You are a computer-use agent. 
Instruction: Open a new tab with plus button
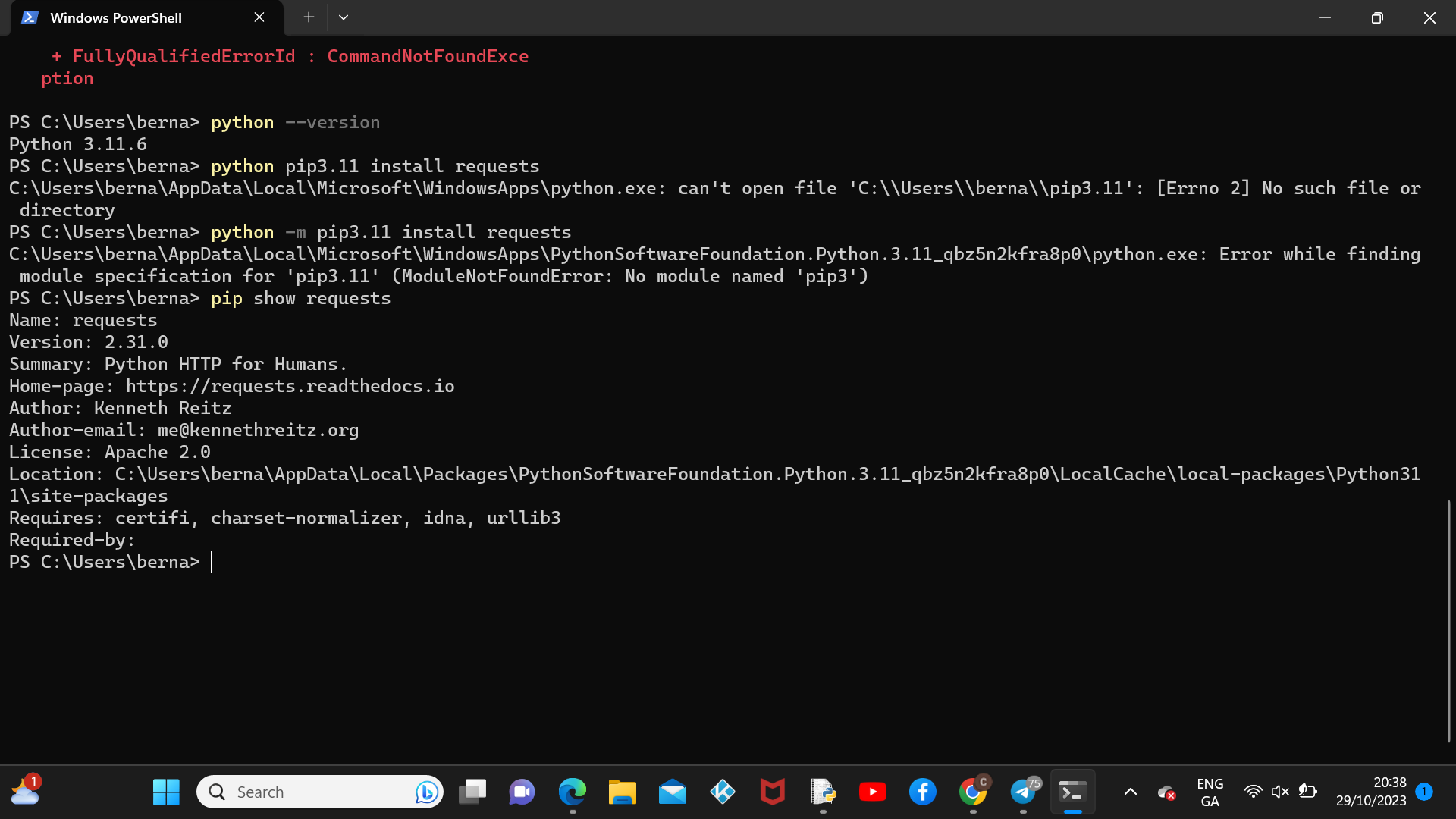tap(309, 17)
